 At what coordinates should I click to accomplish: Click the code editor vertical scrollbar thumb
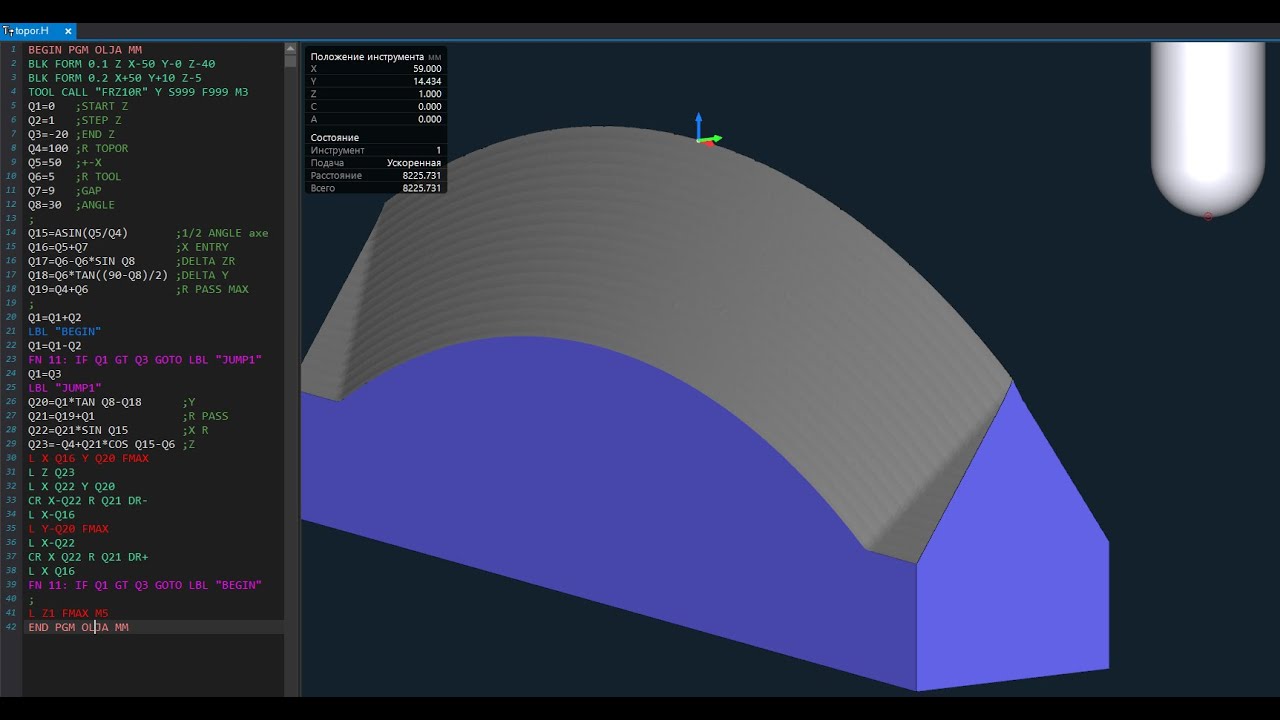(x=291, y=60)
